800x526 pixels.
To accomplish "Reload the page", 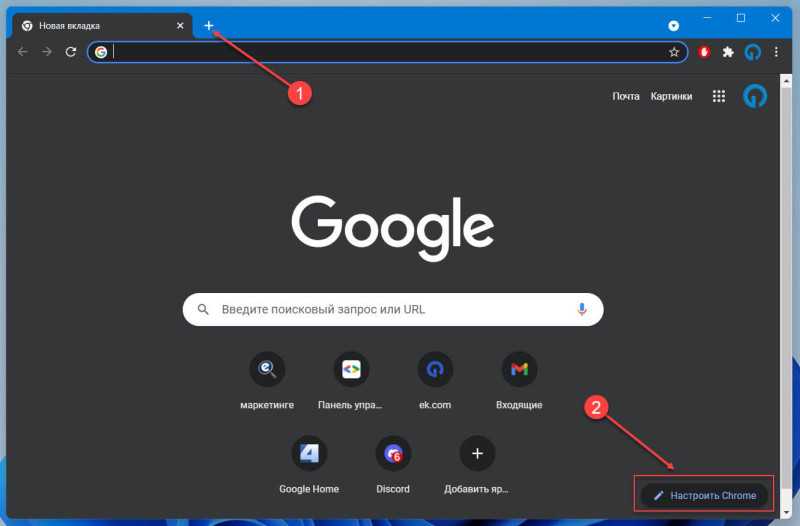I will pyautogui.click(x=71, y=52).
